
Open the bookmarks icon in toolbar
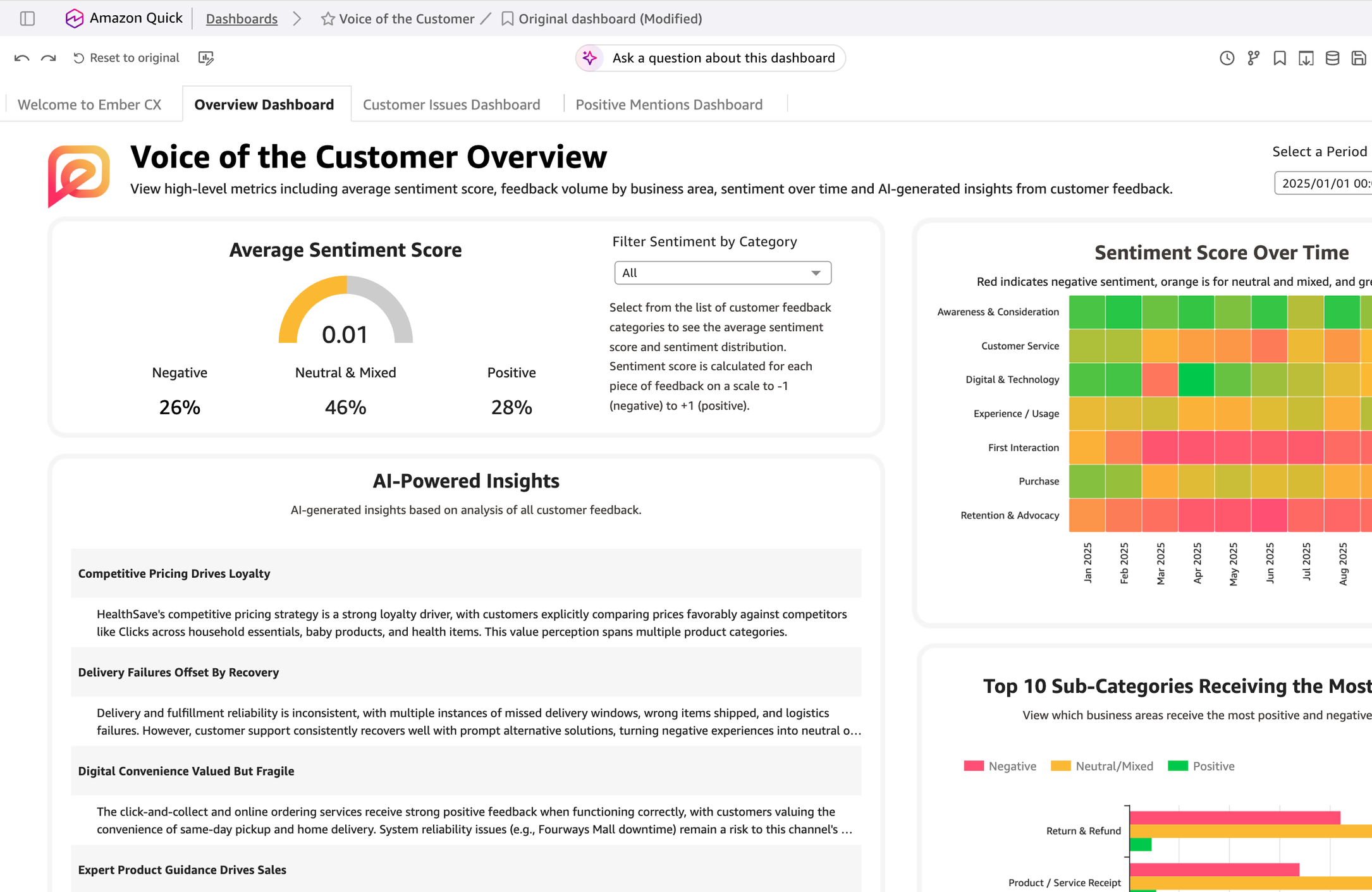(1280, 58)
